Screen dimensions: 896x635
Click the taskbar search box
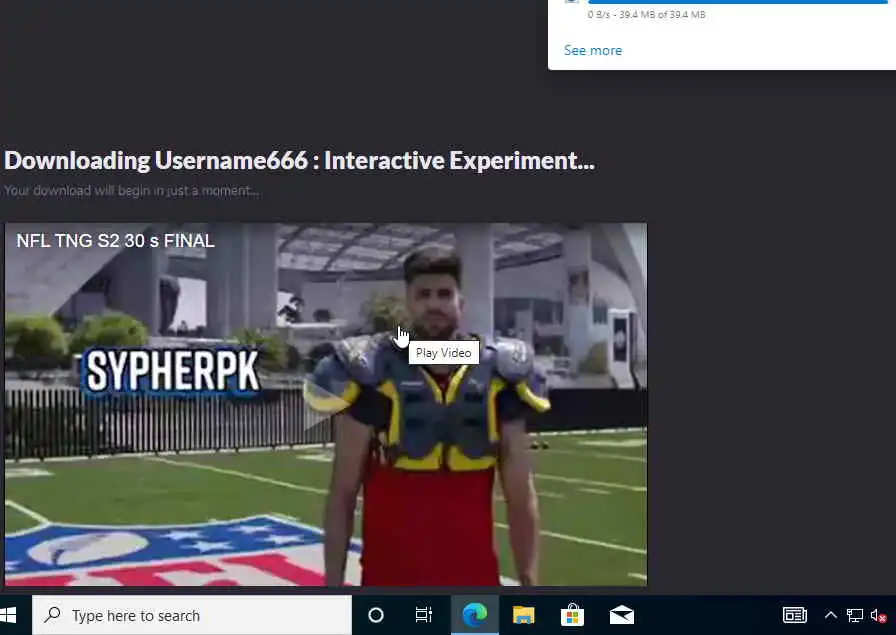pyautogui.click(x=192, y=616)
